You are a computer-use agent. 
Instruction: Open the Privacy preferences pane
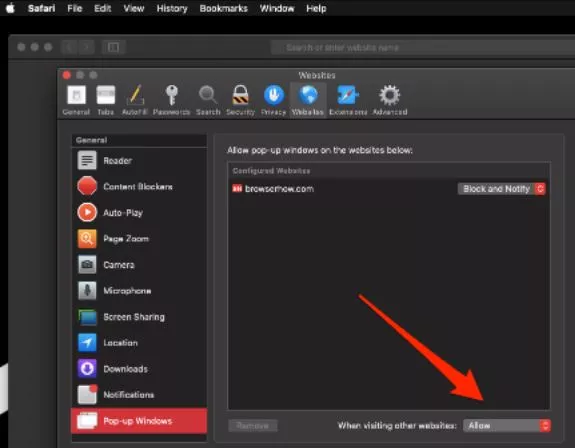click(x=274, y=100)
